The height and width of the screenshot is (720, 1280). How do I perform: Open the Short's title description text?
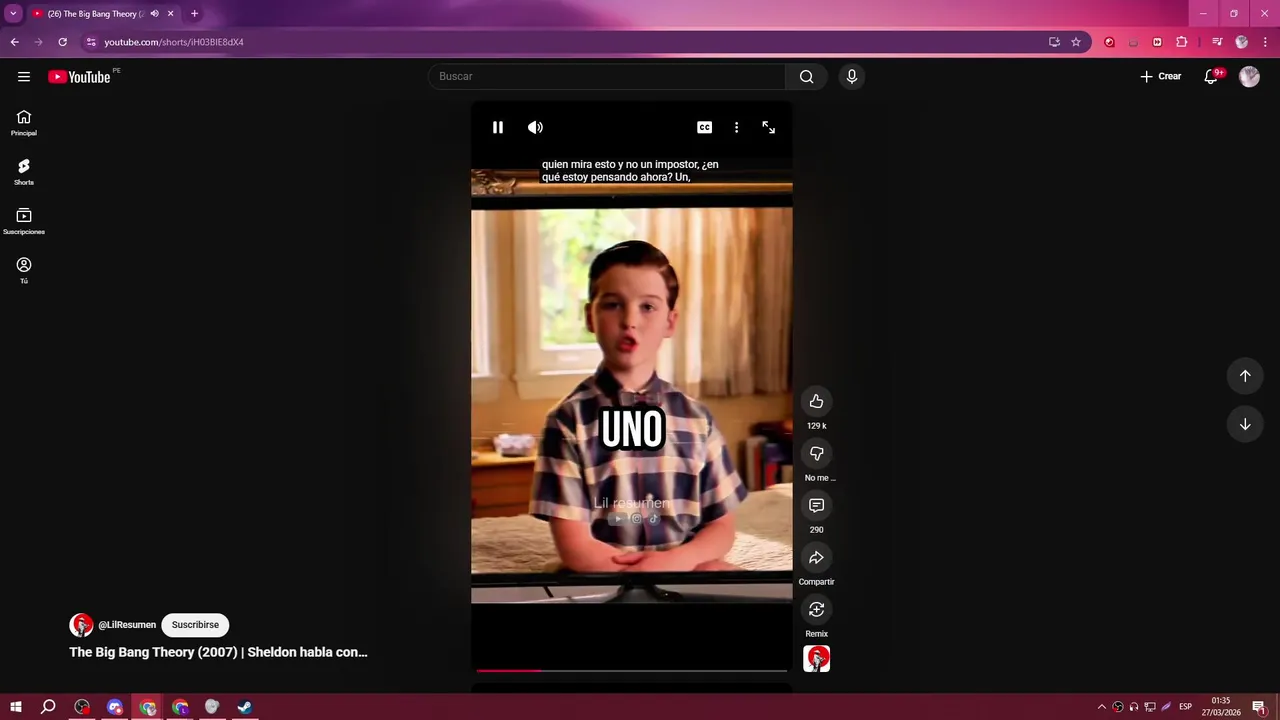[x=218, y=652]
